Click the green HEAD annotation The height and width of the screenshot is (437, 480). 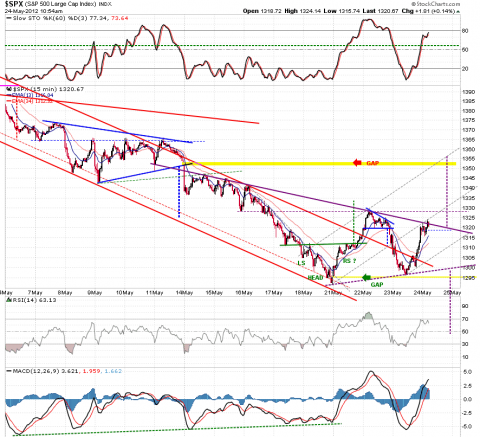pyautogui.click(x=315, y=277)
